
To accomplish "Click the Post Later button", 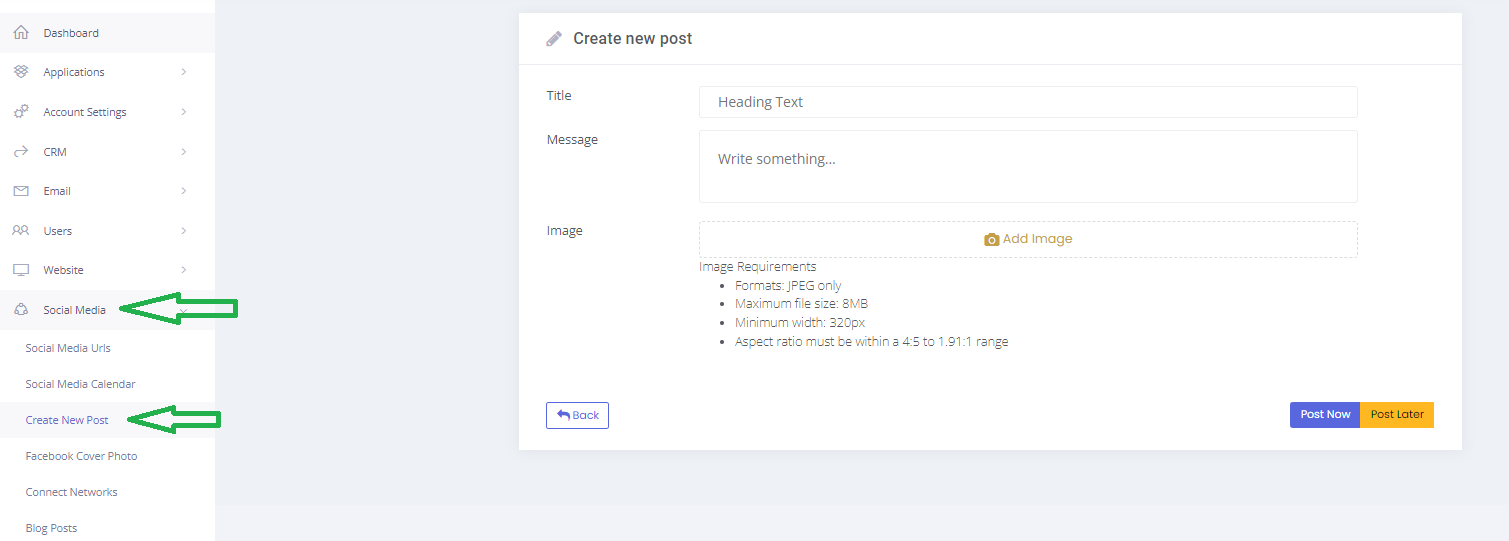I will 1396,415.
